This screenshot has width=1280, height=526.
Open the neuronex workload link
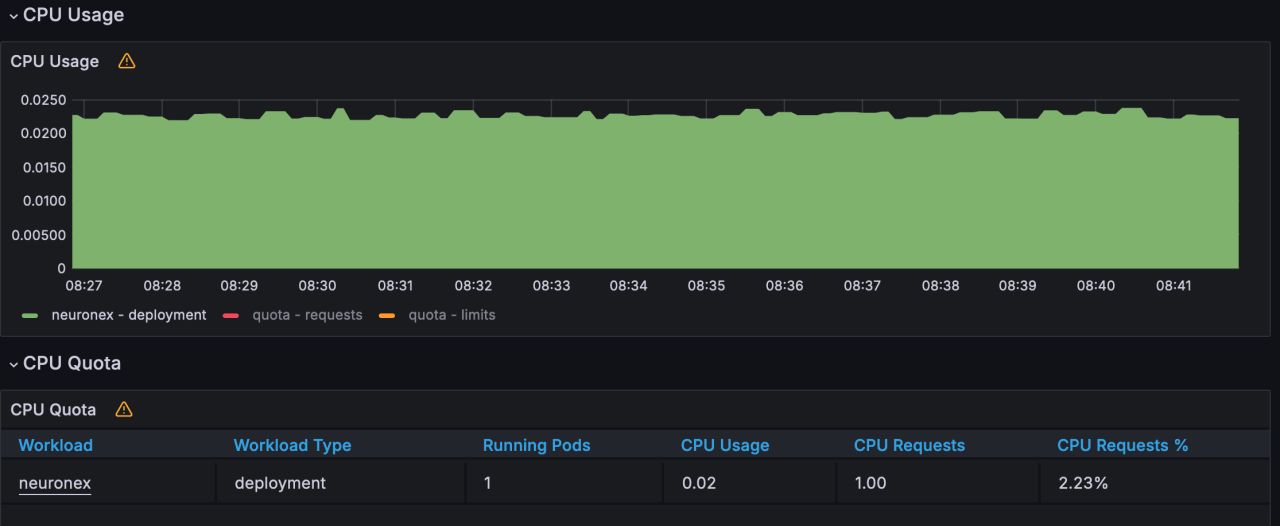click(x=55, y=483)
